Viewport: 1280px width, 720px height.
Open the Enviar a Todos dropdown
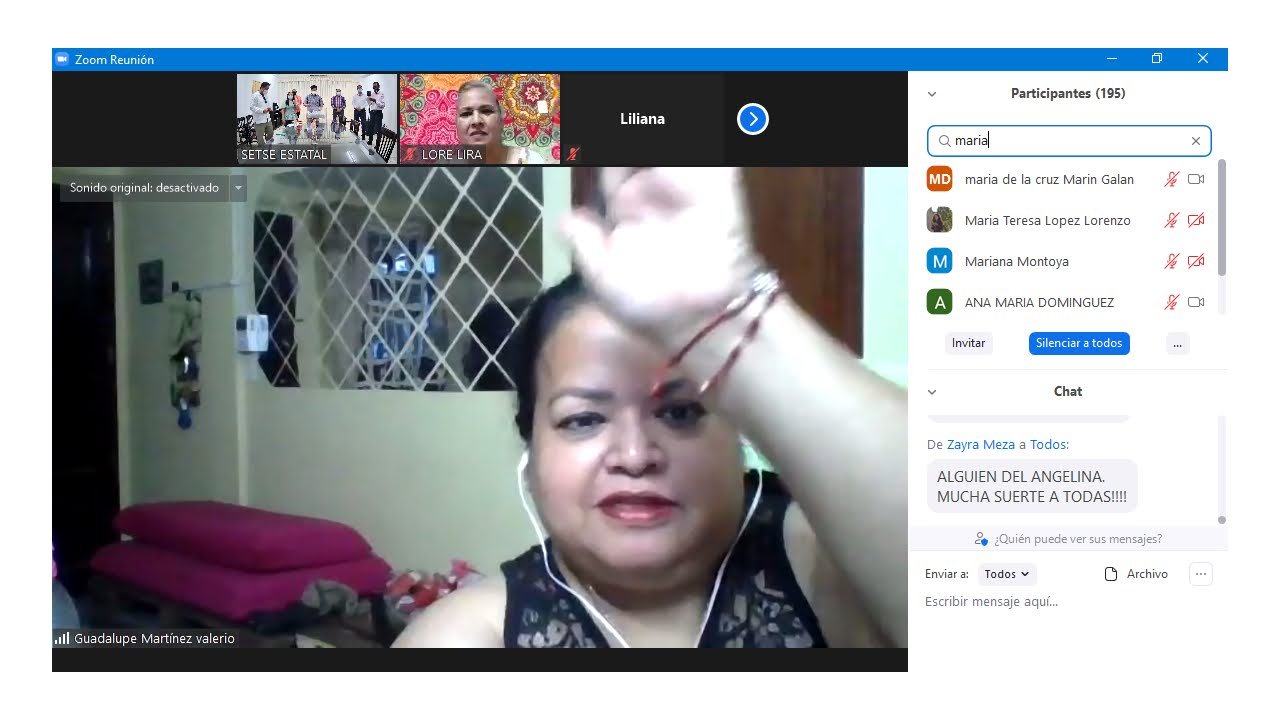(1006, 574)
